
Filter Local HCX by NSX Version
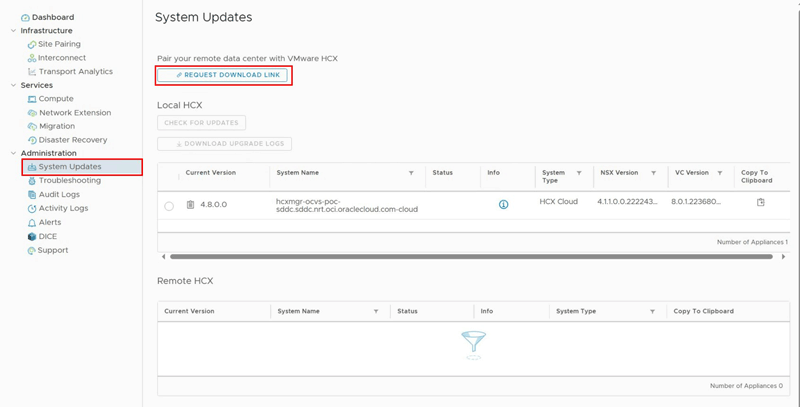[654, 173]
